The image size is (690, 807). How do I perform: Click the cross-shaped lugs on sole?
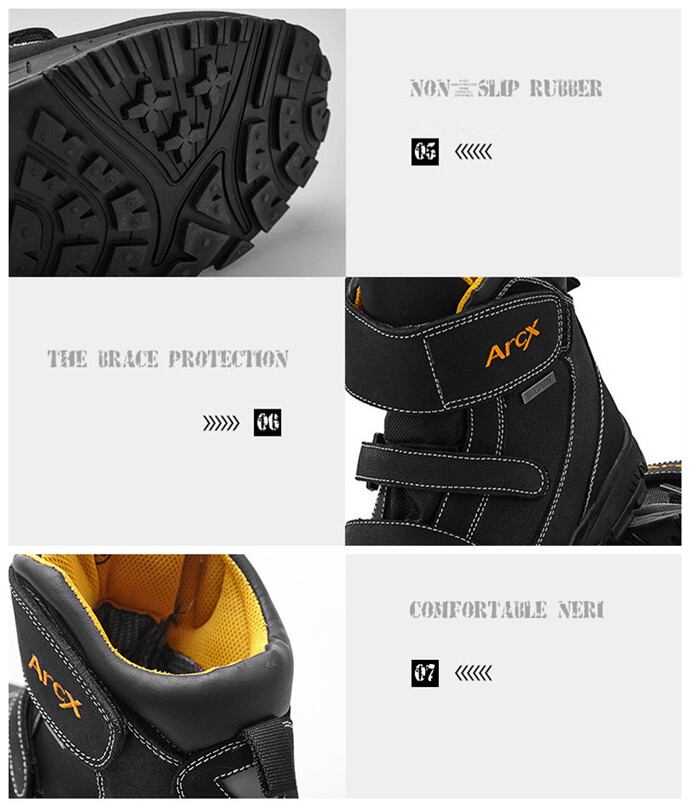tap(179, 107)
